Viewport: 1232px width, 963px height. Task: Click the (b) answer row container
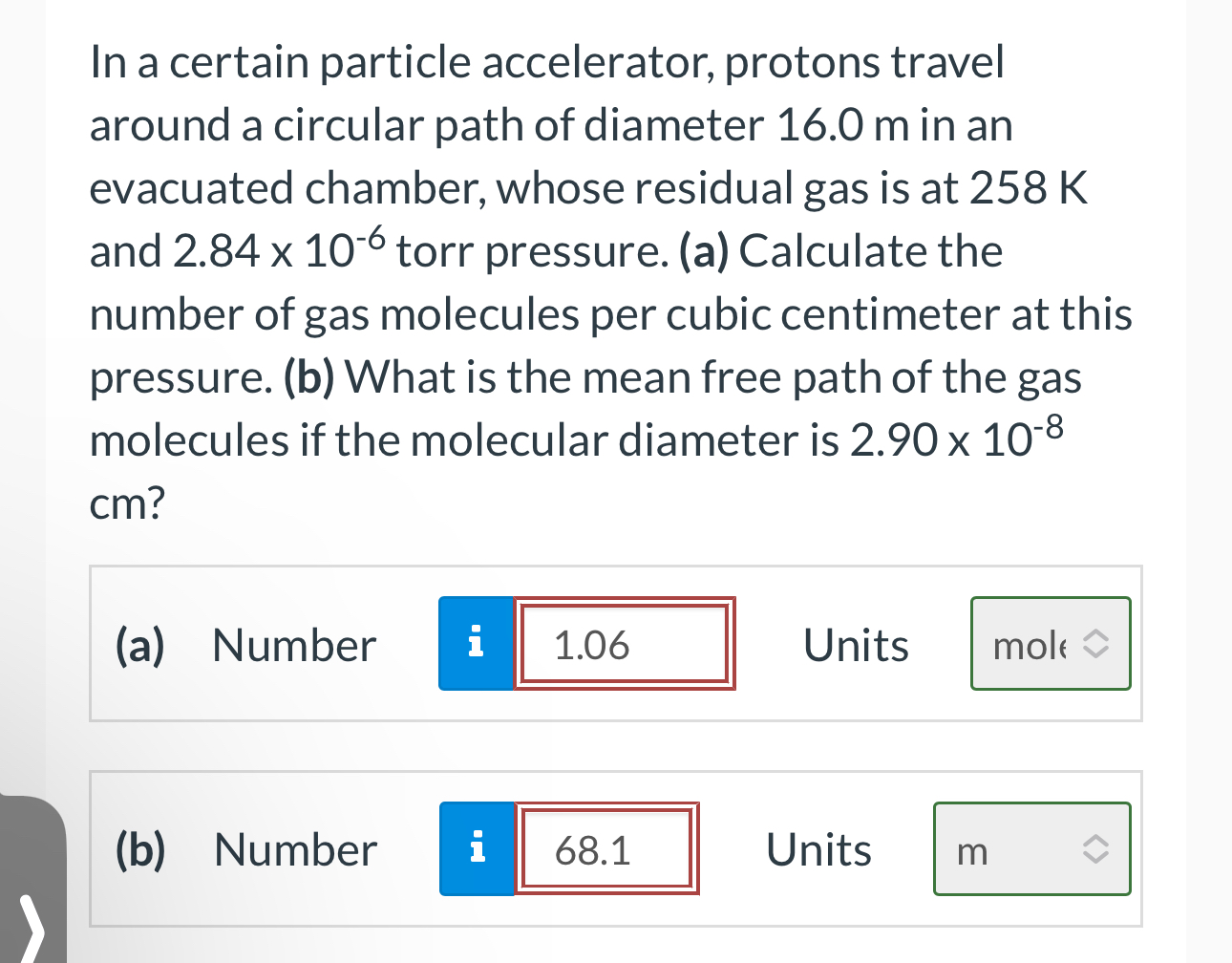616,848
